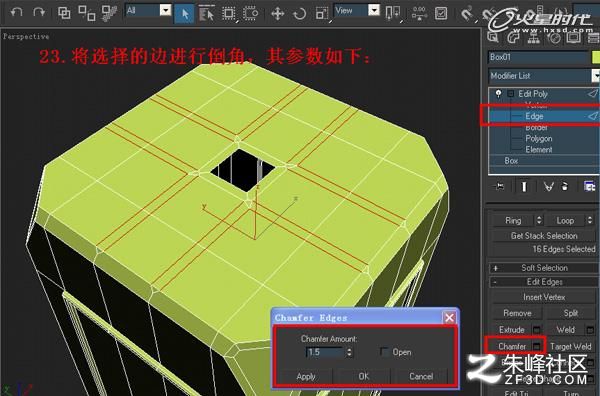
Task: Click the Rectangular Selection Region icon
Action: (229, 14)
